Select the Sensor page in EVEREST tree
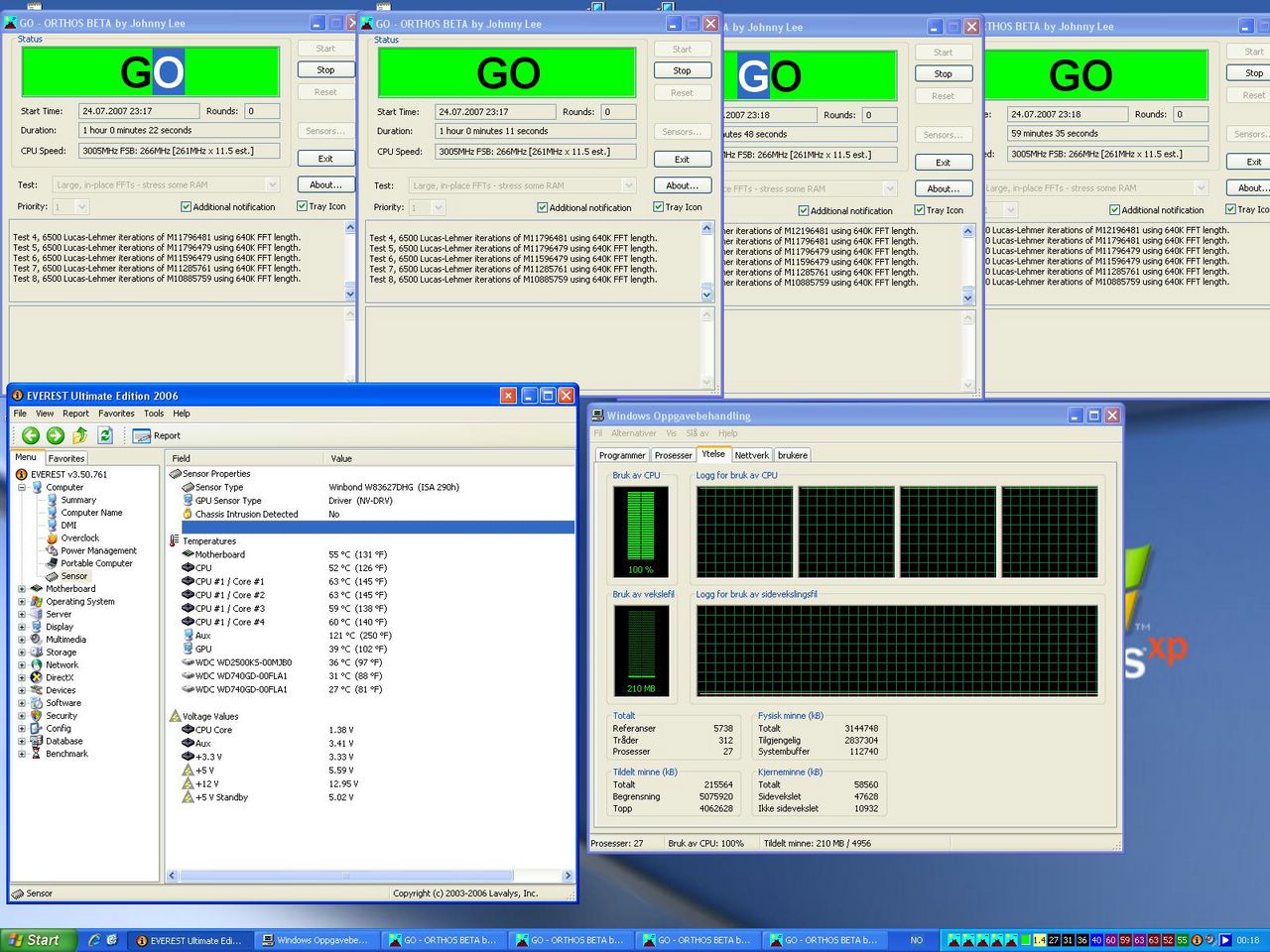Image resolution: width=1270 pixels, height=952 pixels. 74,576
